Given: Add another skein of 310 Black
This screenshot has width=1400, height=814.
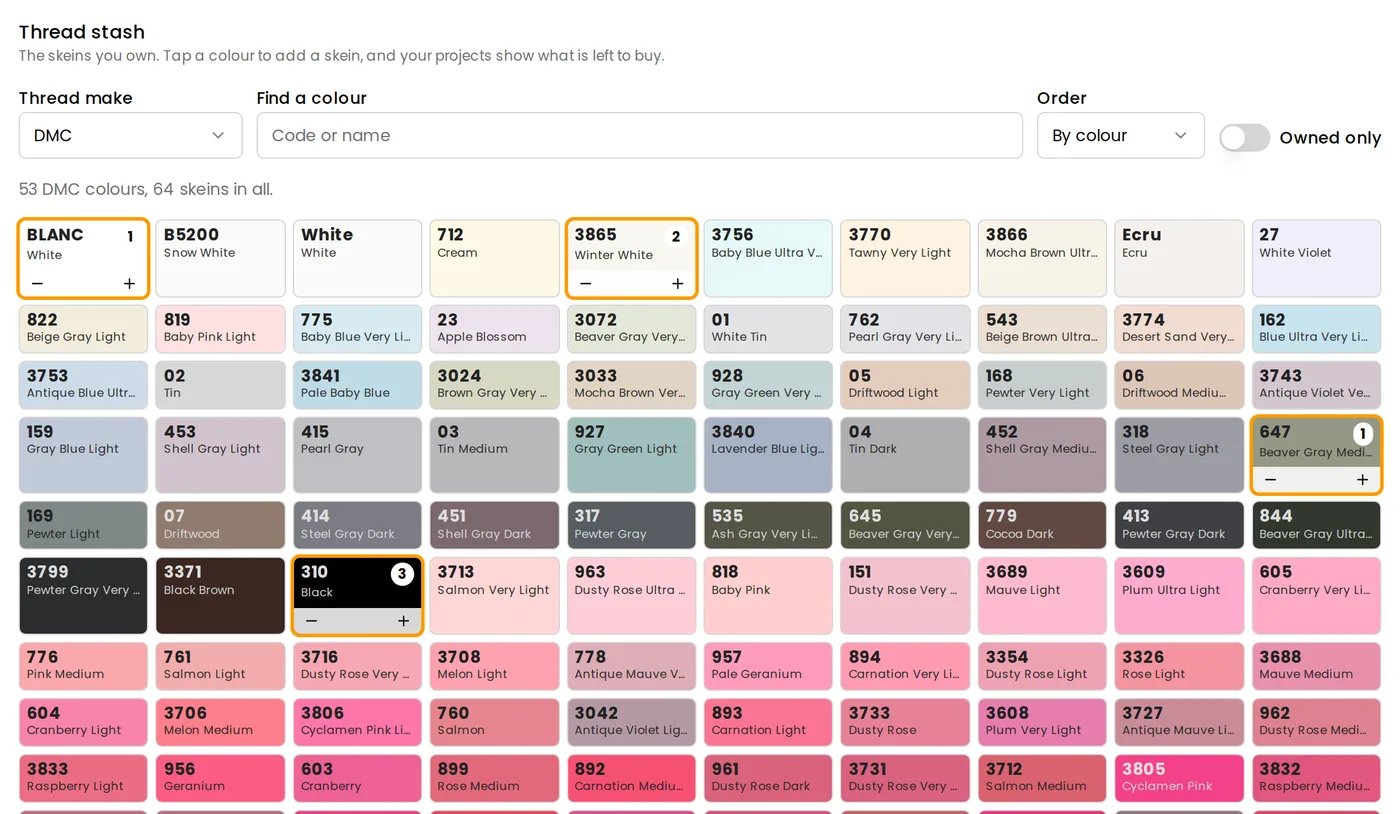Looking at the screenshot, I should [x=403, y=621].
